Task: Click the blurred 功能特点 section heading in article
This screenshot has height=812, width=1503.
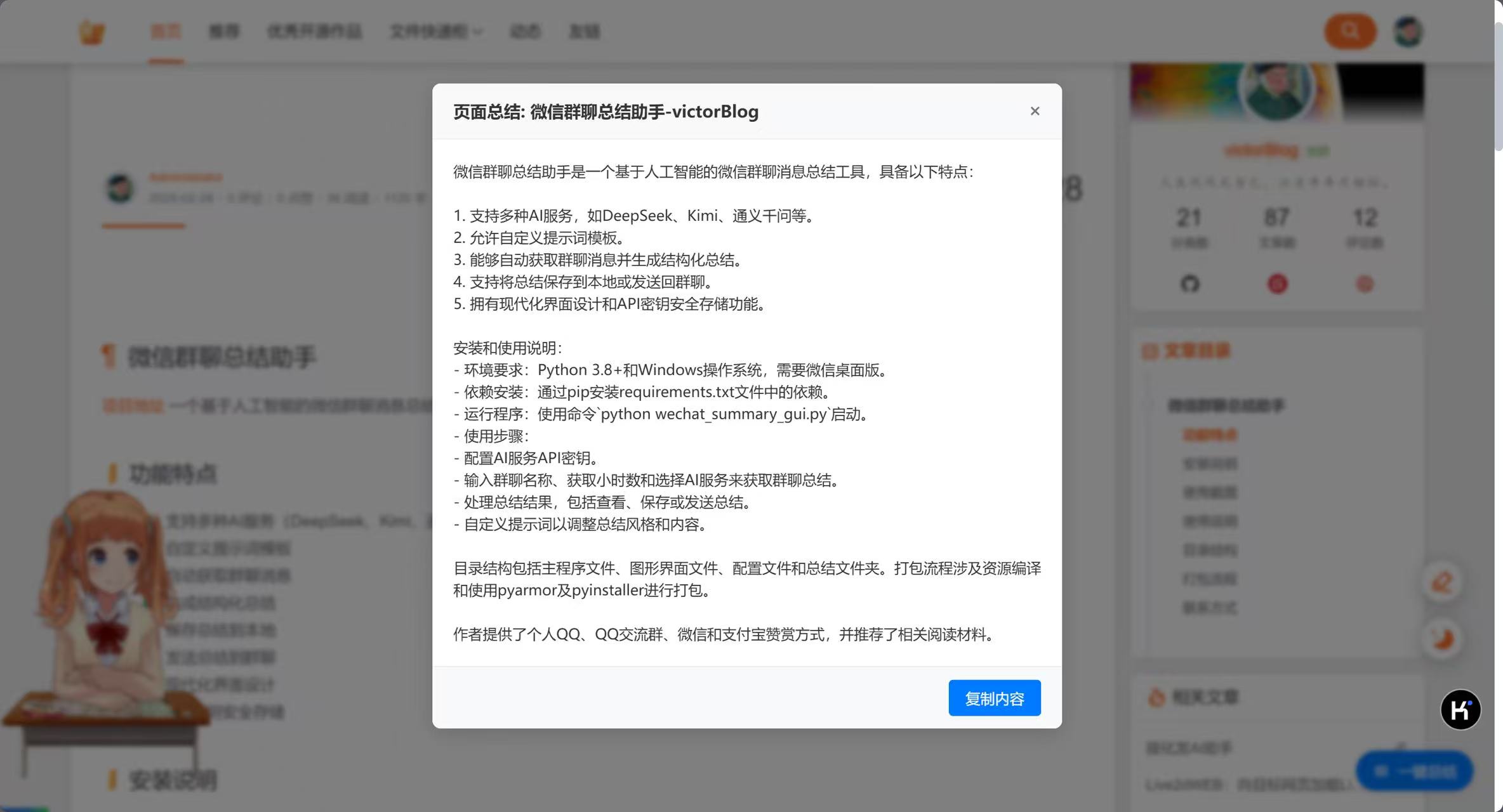Action: pos(173,474)
